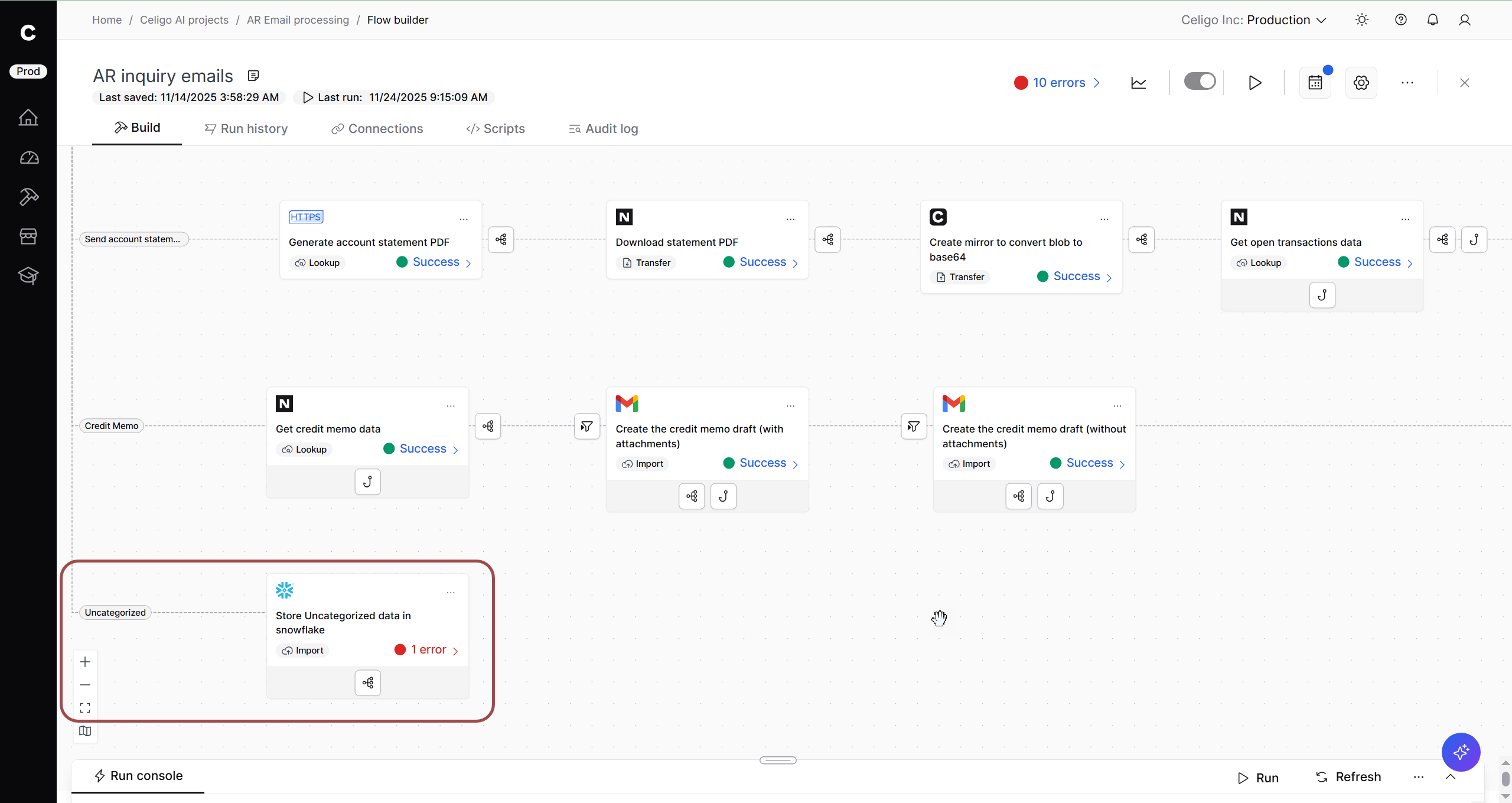Click the zoom in plus icon
Viewport: 1512px width, 803px height.
pyautogui.click(x=85, y=662)
